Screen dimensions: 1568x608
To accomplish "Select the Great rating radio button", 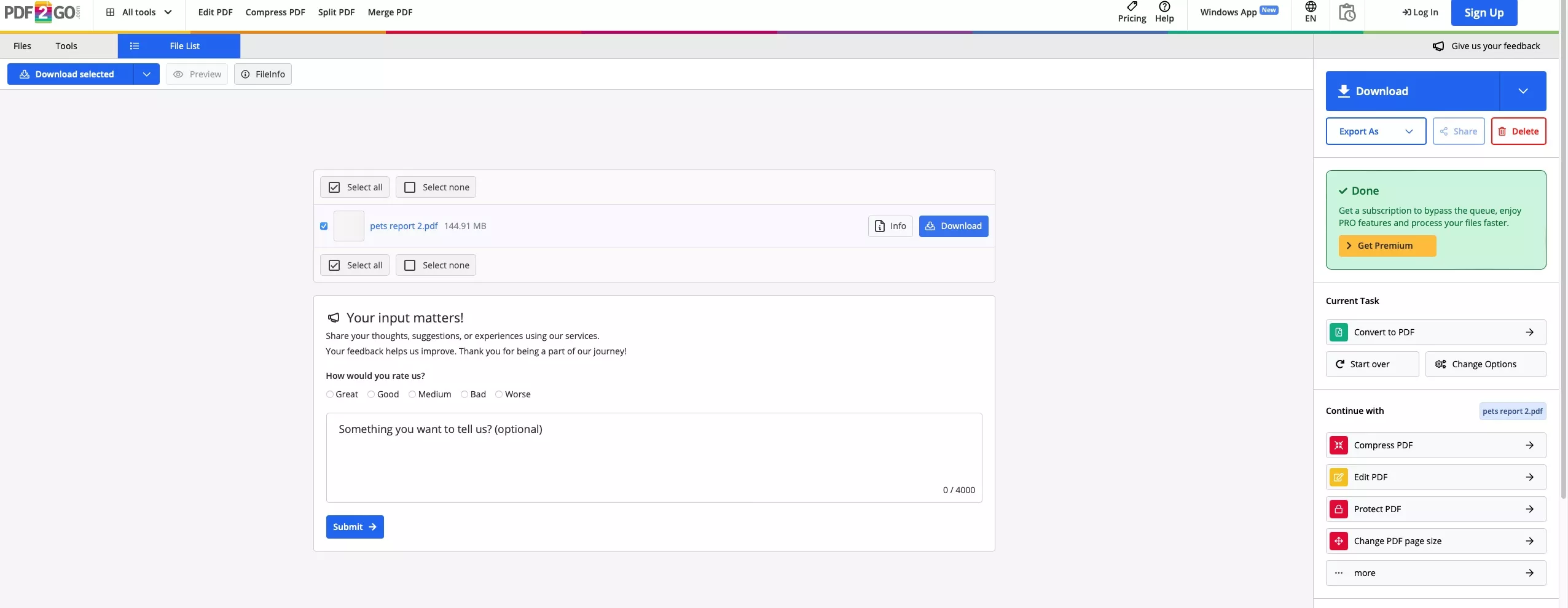I will [330, 394].
